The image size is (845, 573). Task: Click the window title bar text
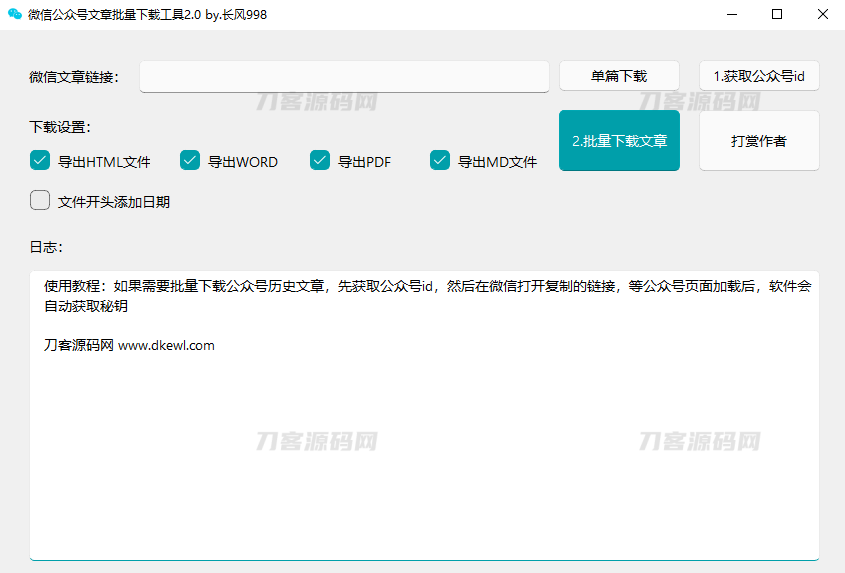pos(147,15)
